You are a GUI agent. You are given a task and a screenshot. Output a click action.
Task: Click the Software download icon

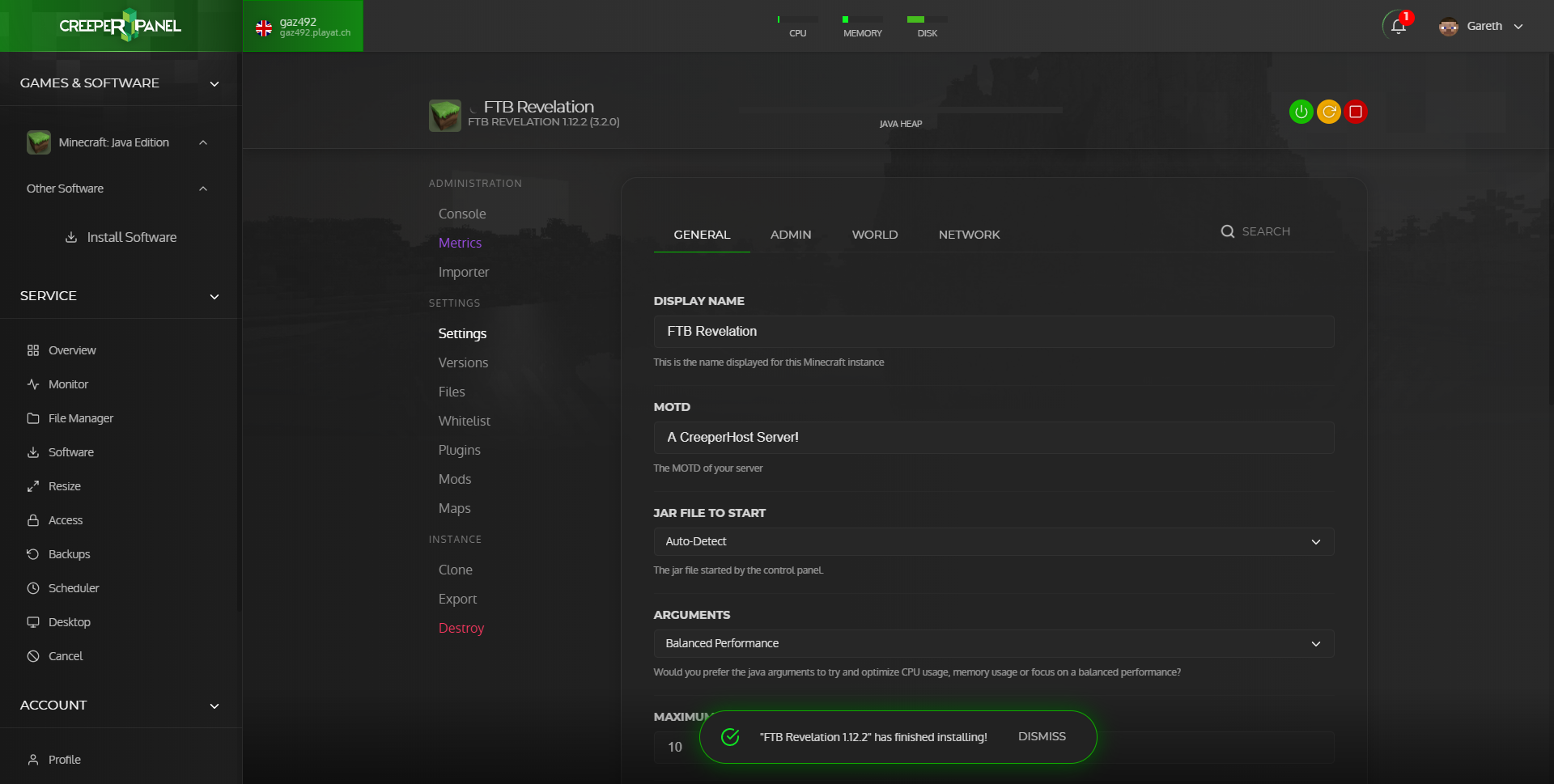(33, 452)
